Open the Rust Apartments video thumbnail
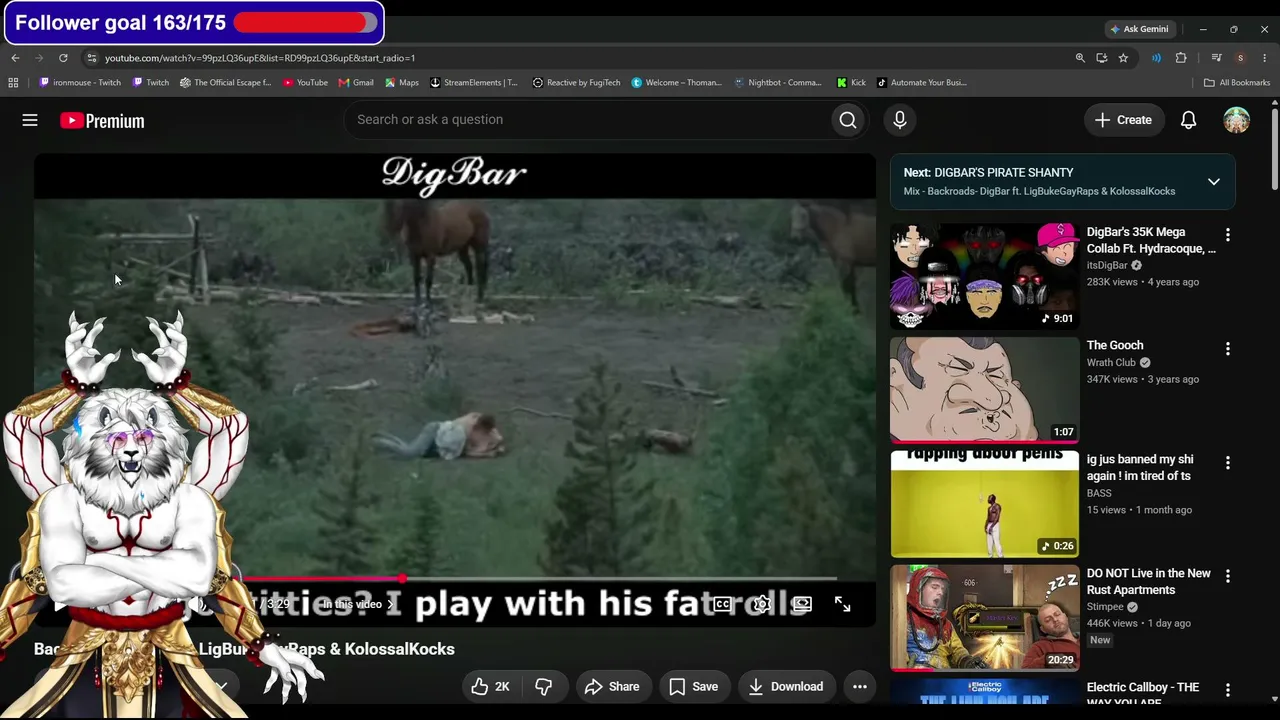The width and height of the screenshot is (1280, 720). coord(985,617)
